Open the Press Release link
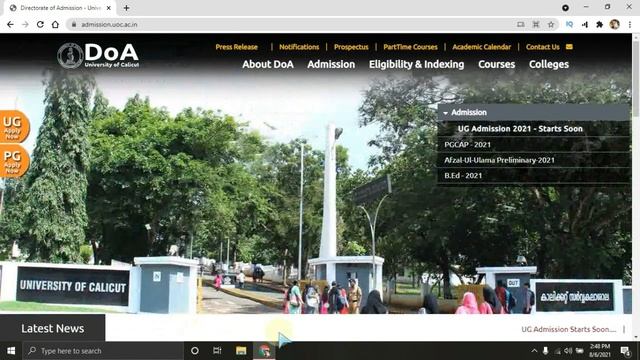640x360 pixels. [x=236, y=47]
